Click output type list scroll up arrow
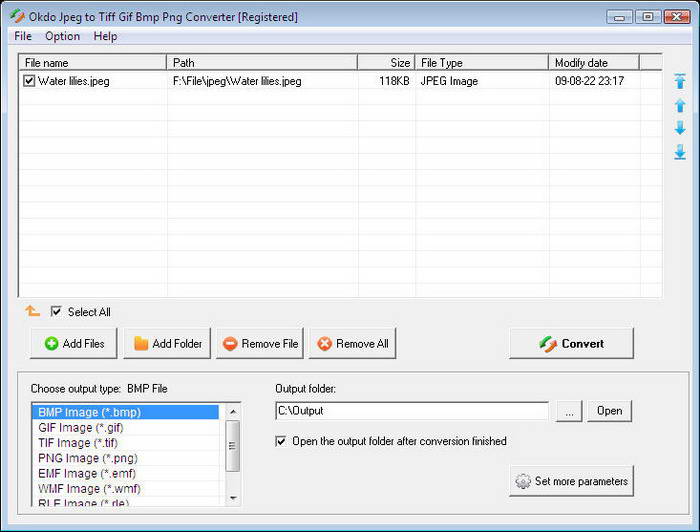 [233, 411]
